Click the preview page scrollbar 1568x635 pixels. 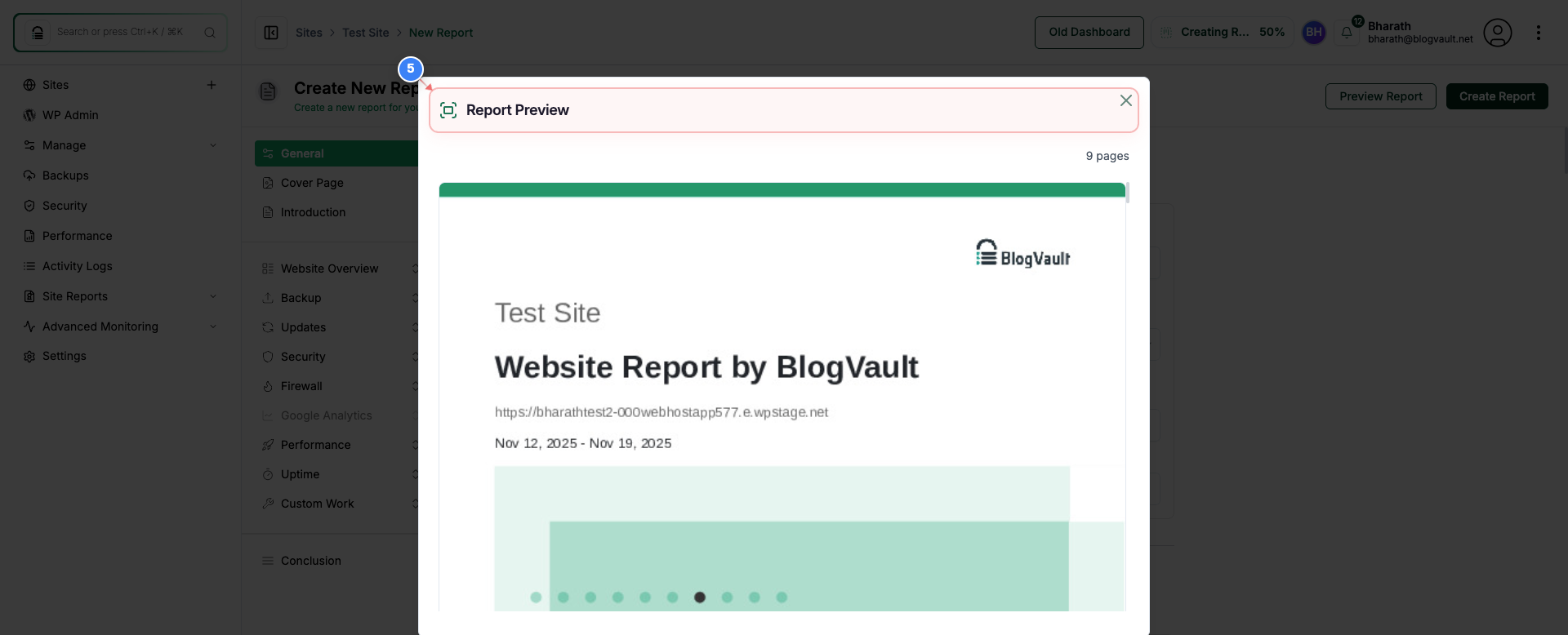click(1128, 193)
